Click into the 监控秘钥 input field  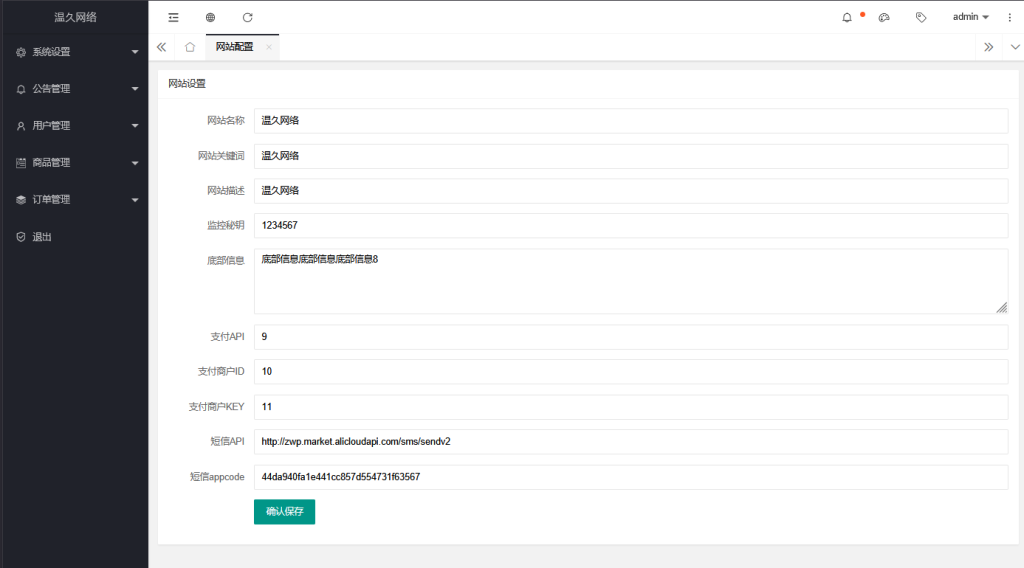[630, 226]
